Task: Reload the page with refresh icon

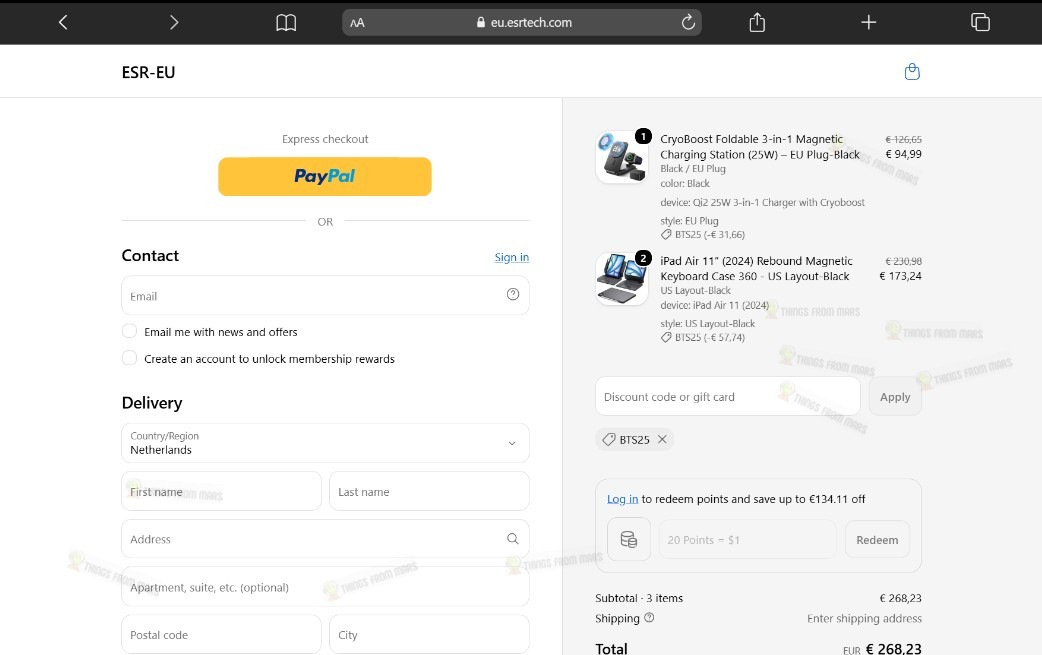Action: click(x=688, y=22)
